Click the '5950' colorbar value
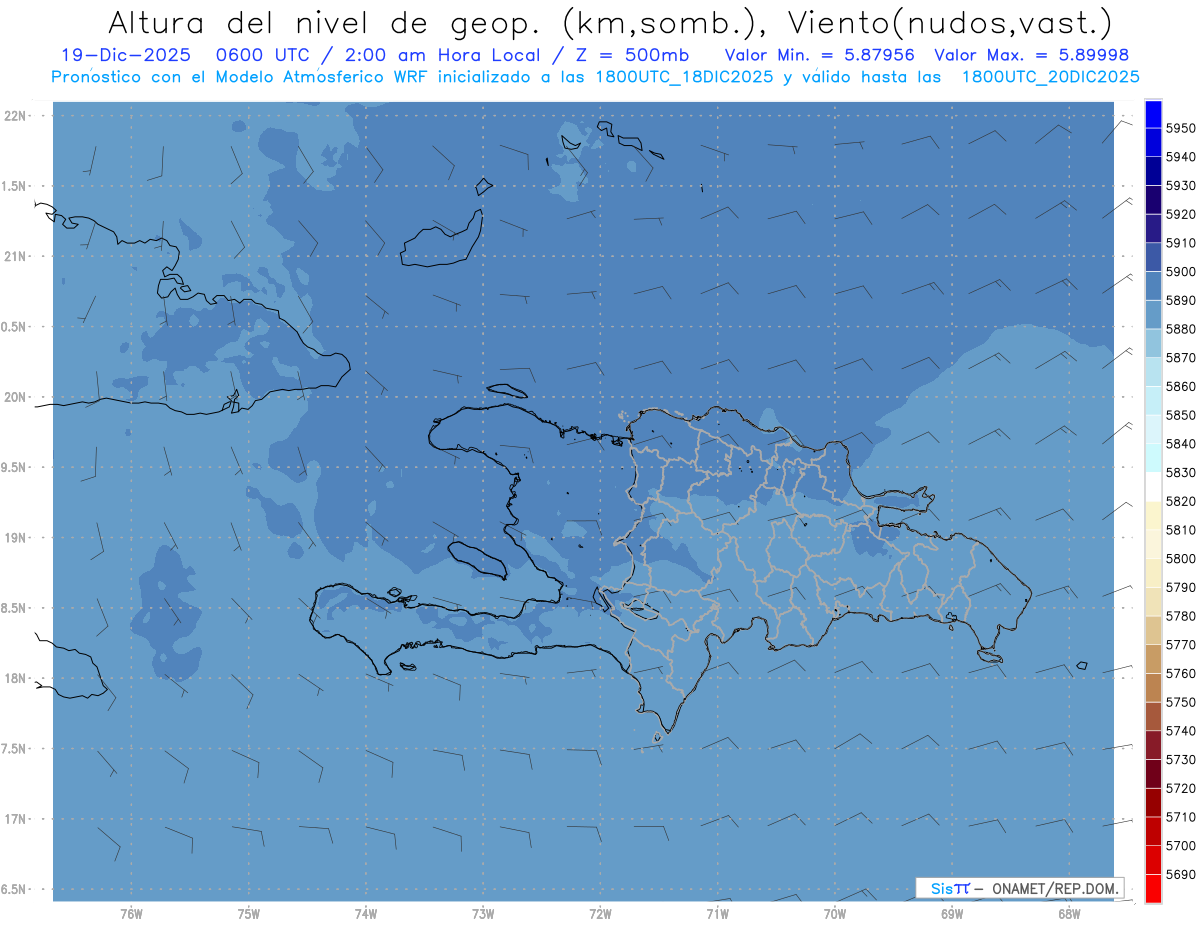This screenshot has height=927, width=1200. pos(1180,128)
